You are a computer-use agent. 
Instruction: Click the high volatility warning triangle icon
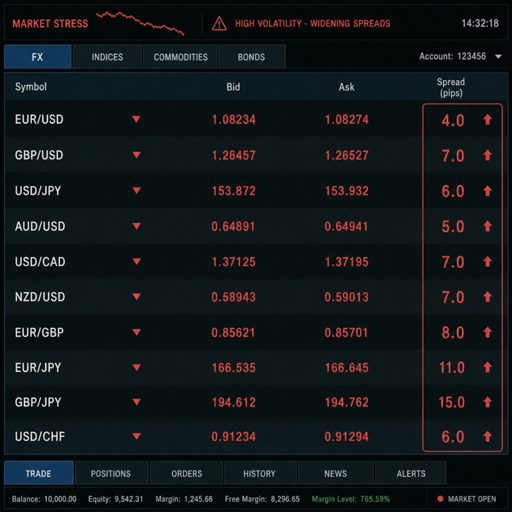coord(219,24)
